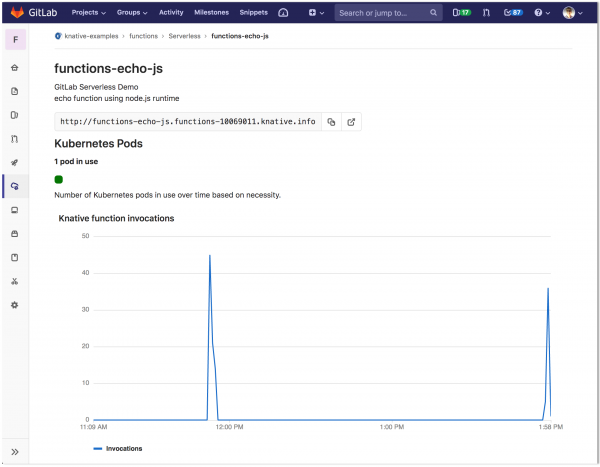The height and width of the screenshot is (467, 600).
Task: Expand the collapsed left sidebar
Action: point(14,452)
